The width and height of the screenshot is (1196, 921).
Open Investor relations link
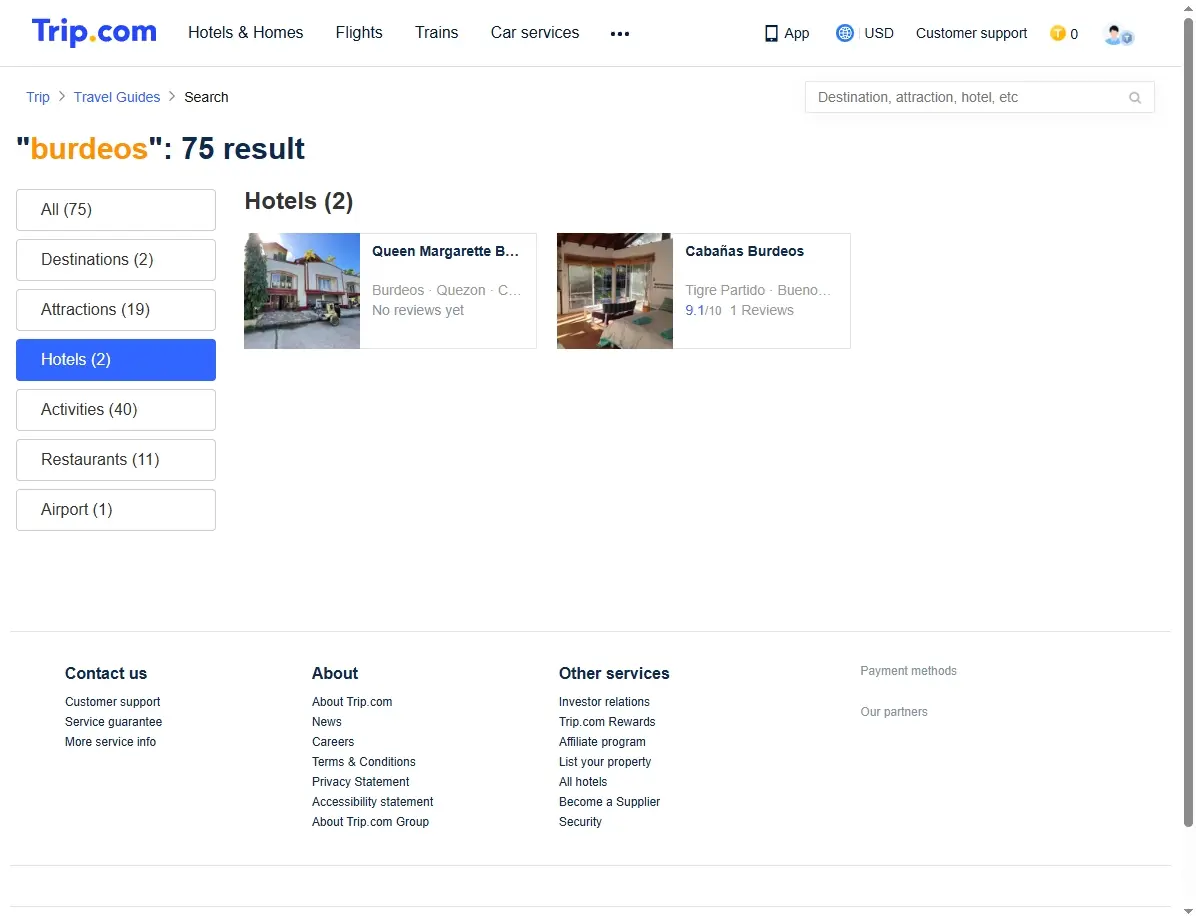click(604, 702)
